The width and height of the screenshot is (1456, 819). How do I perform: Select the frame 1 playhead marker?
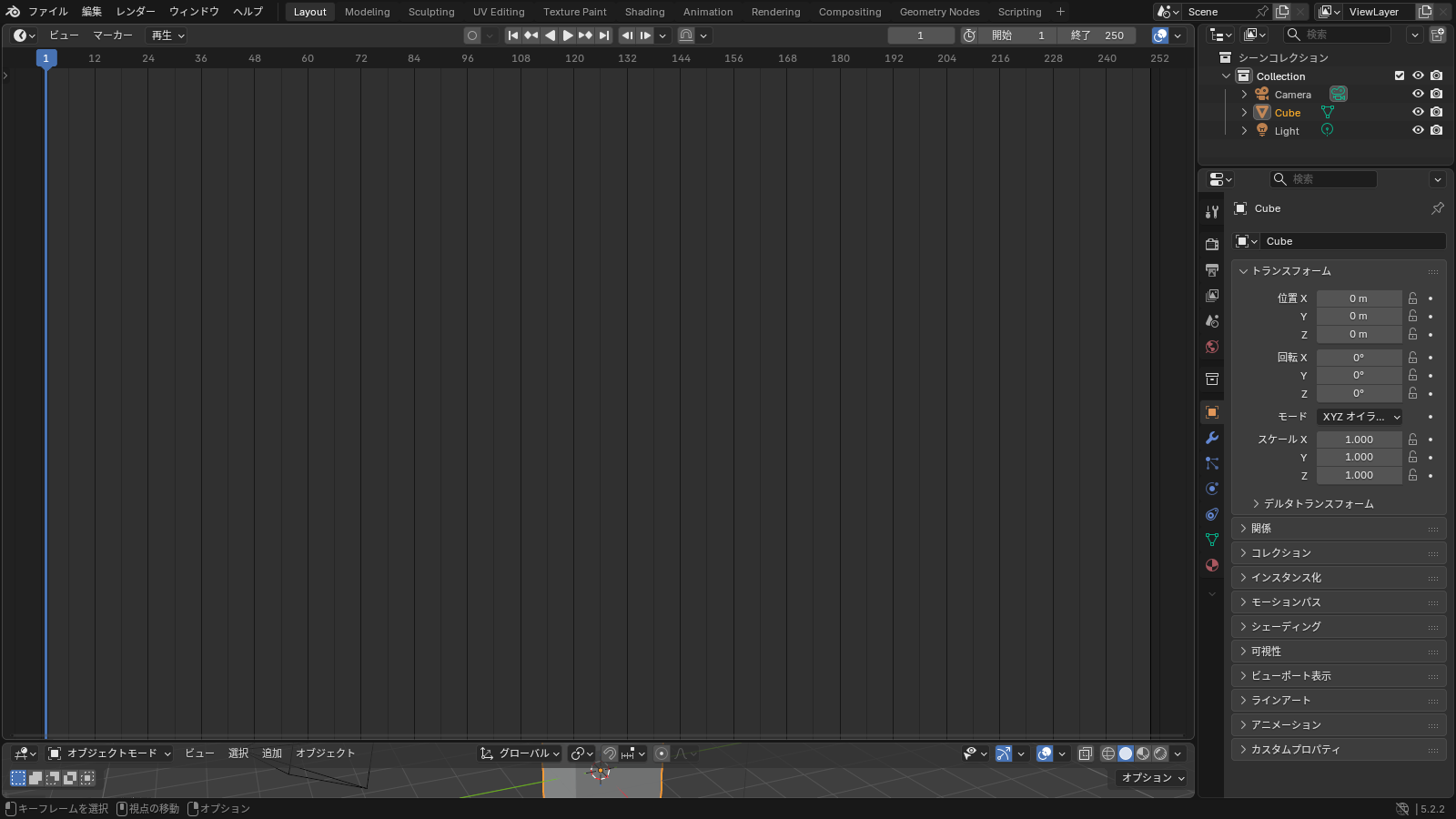click(x=46, y=58)
